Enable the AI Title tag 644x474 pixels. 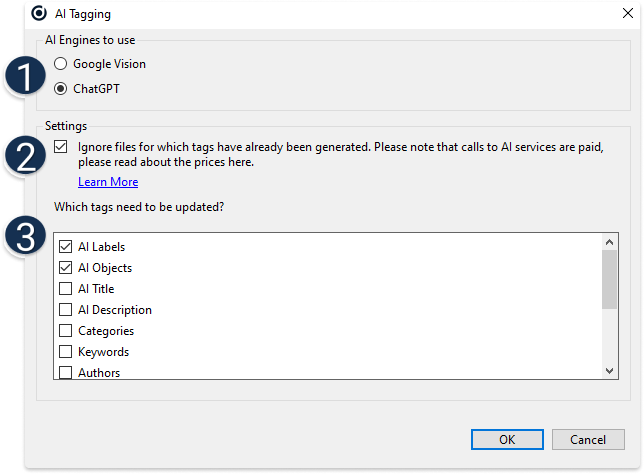66,289
